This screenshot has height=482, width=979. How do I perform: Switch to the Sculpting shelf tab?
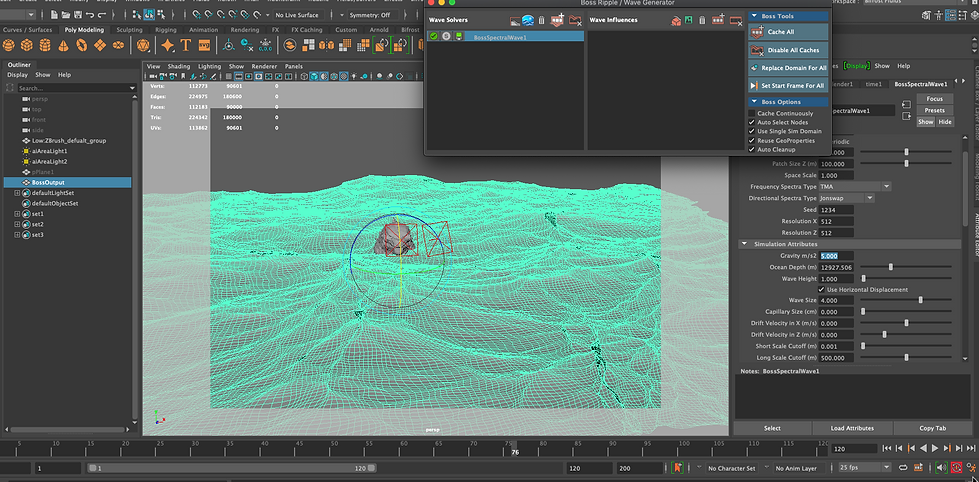click(x=129, y=29)
